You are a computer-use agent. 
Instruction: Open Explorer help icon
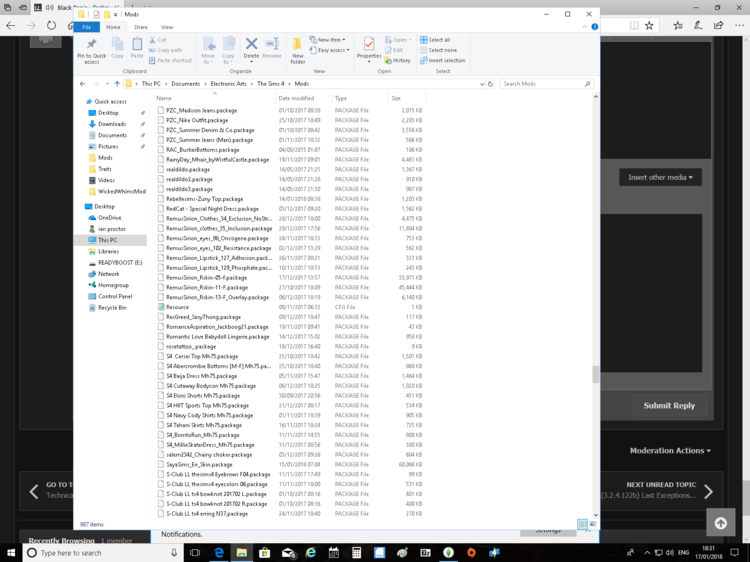click(595, 27)
